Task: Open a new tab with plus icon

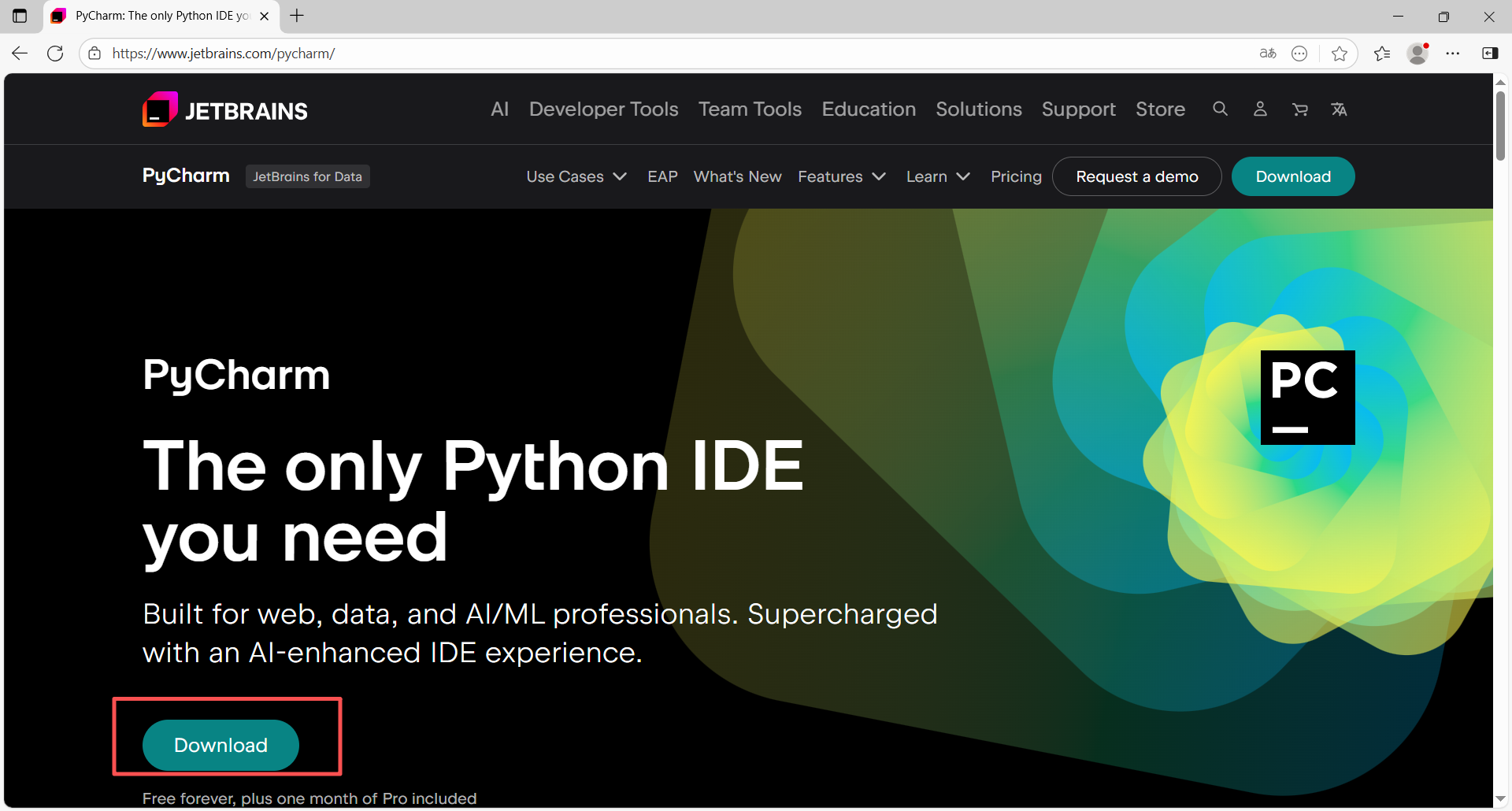Action: [297, 16]
